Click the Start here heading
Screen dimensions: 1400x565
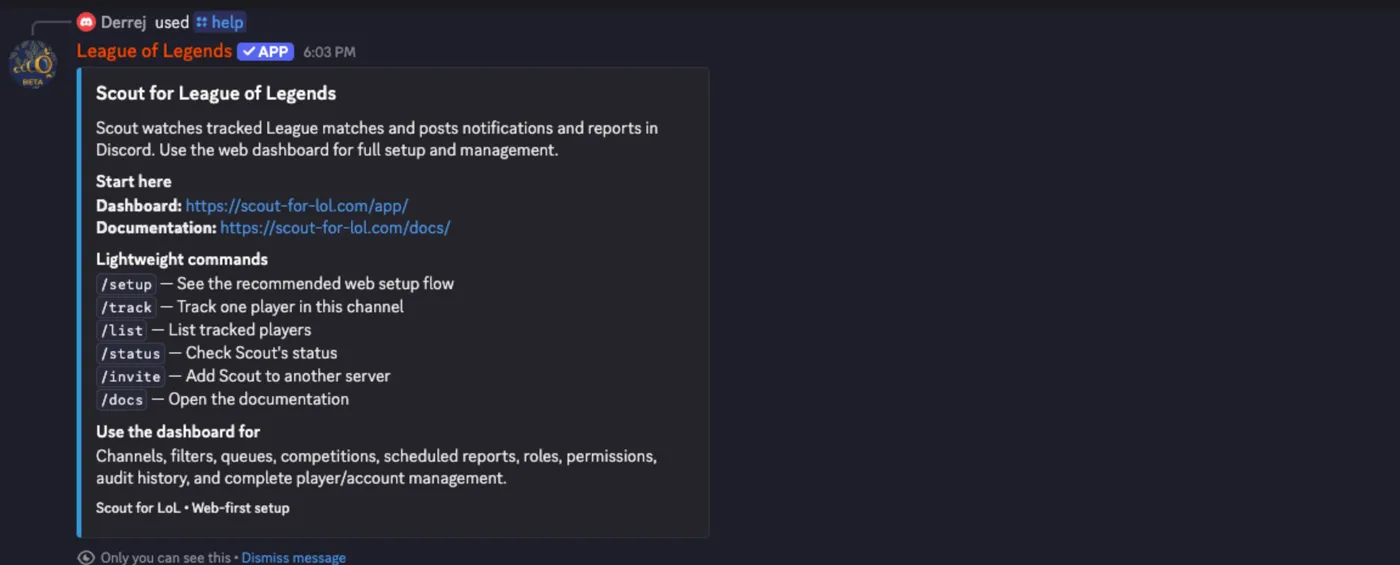[x=133, y=181]
